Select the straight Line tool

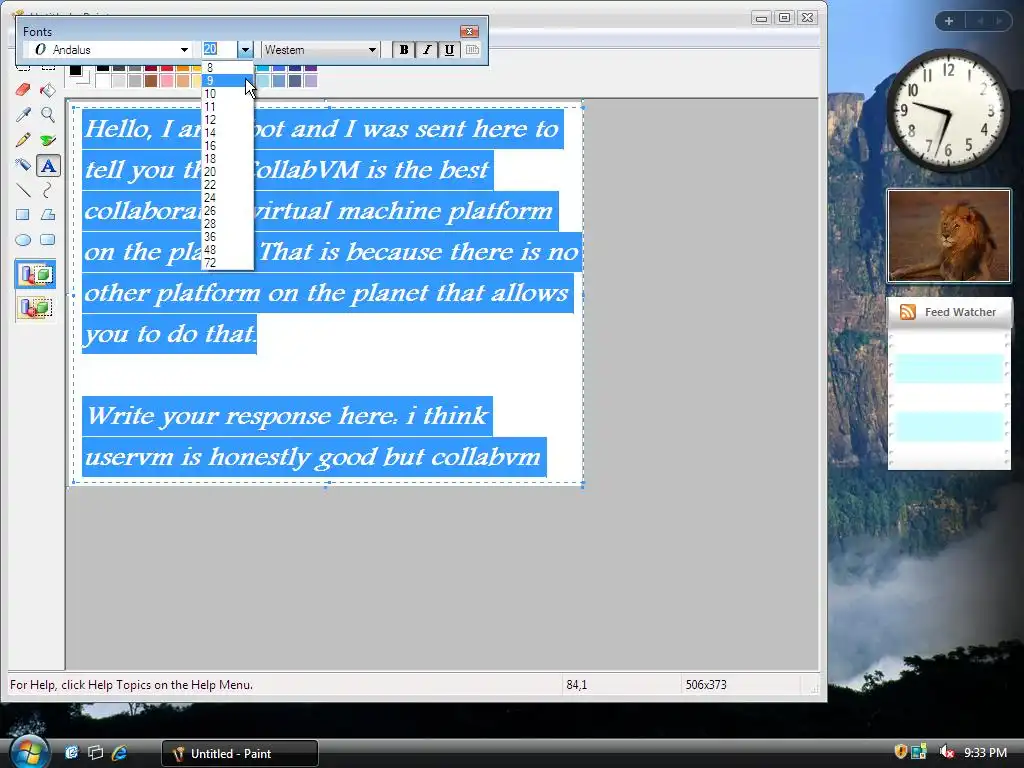pyautogui.click(x=23, y=190)
